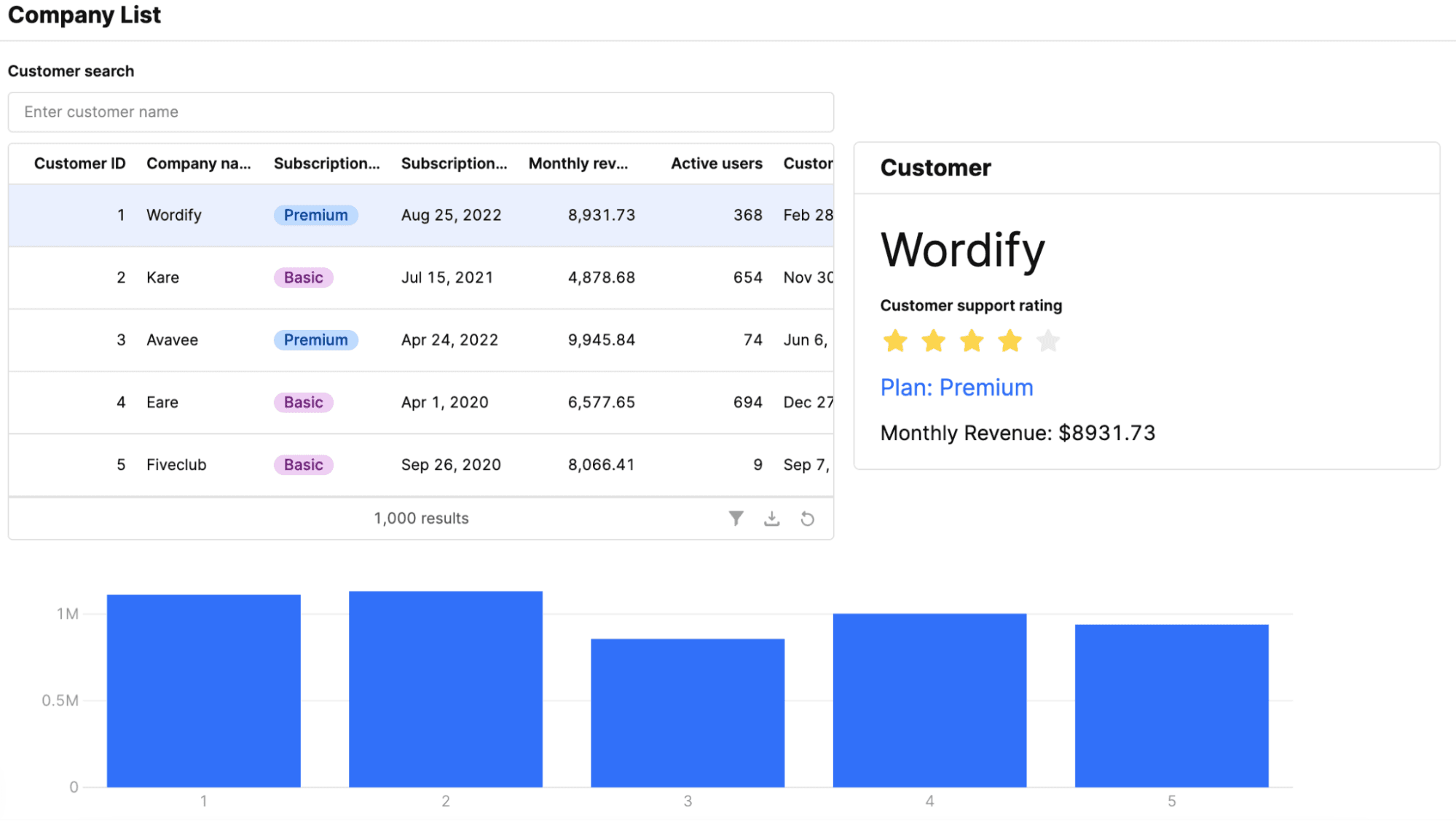
Task: Click the Premium badge on the Wordify row
Action: tap(315, 215)
